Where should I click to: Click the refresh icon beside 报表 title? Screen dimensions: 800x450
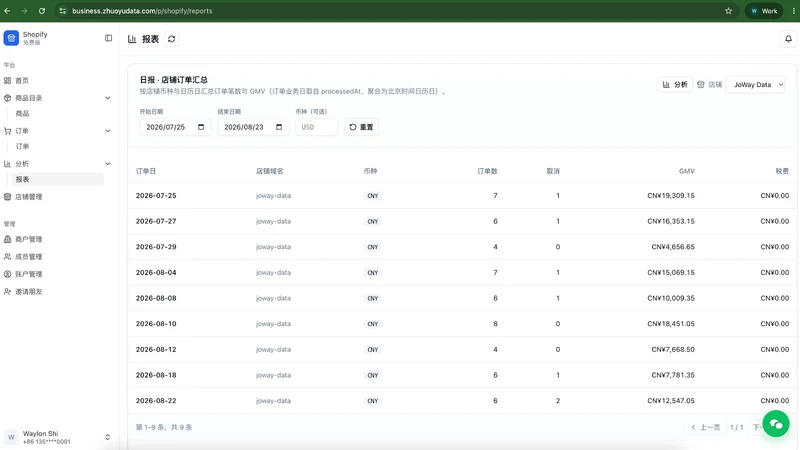[x=171, y=39]
